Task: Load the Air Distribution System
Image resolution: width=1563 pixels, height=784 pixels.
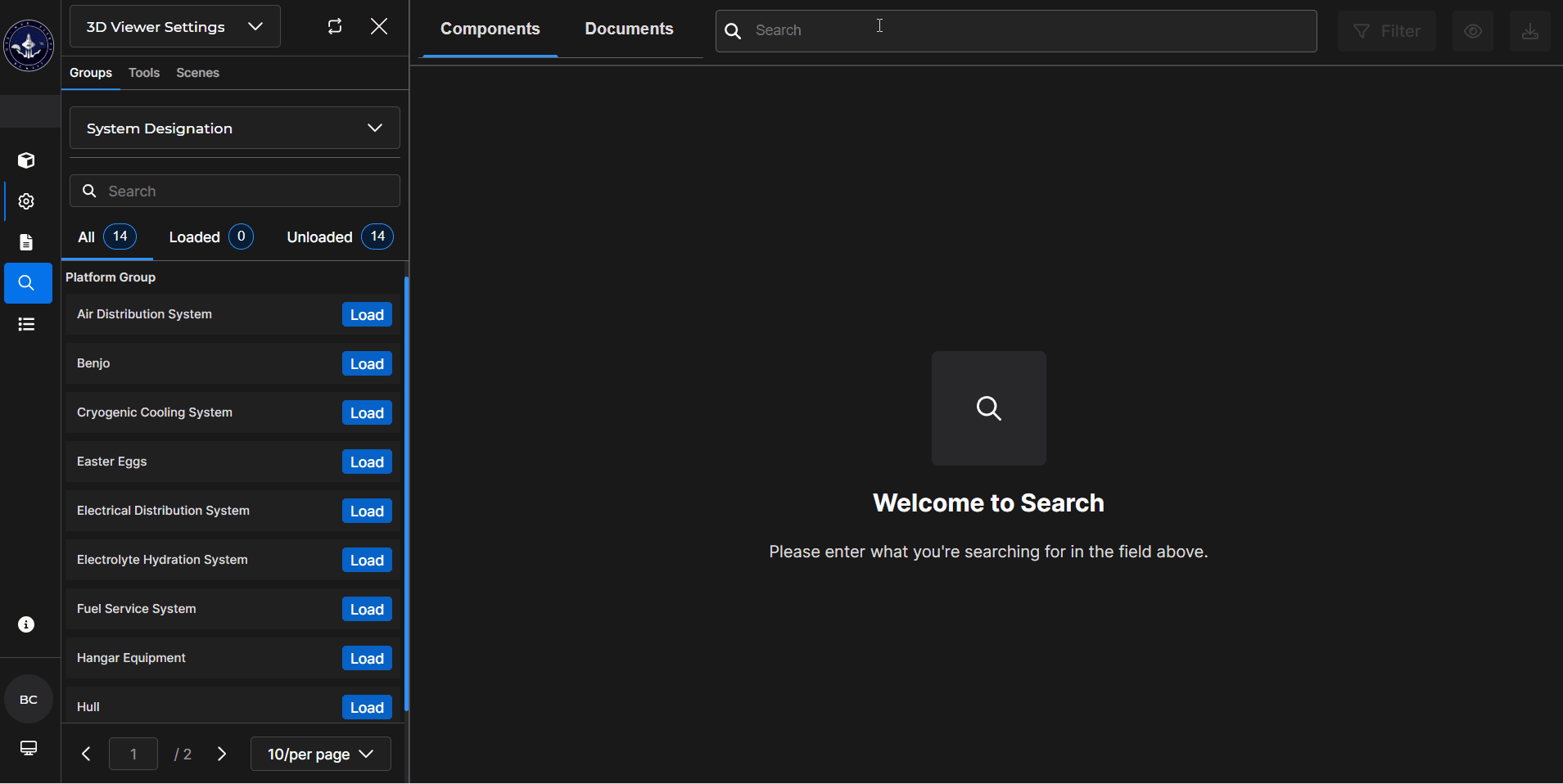Action: click(x=367, y=315)
